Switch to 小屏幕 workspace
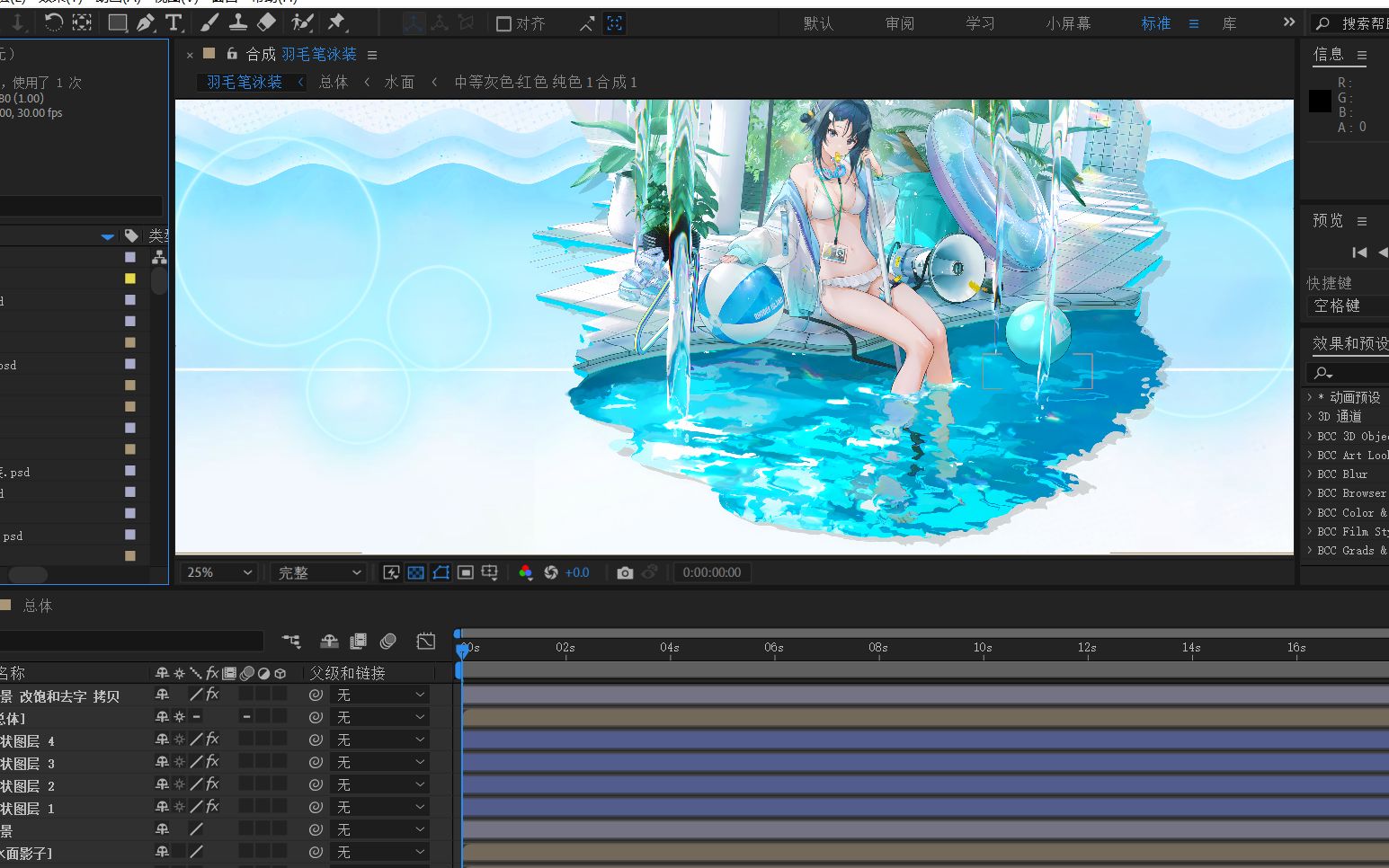The height and width of the screenshot is (868, 1389). [1068, 23]
